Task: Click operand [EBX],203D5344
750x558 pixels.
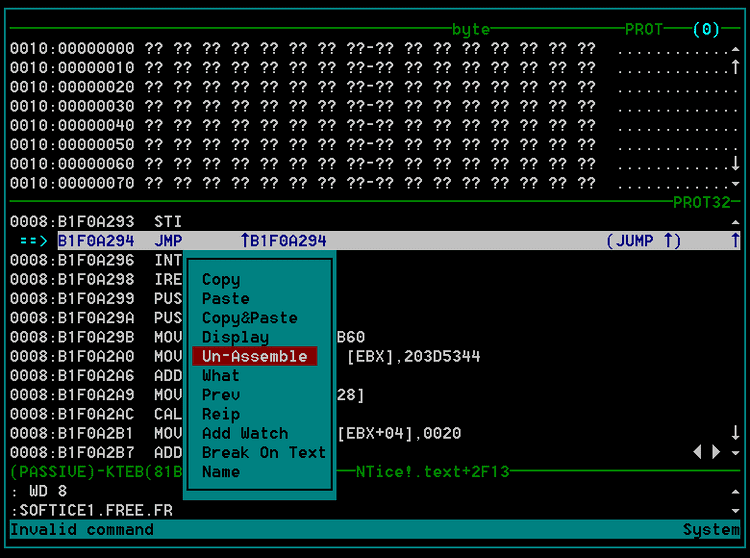Action: [413, 357]
